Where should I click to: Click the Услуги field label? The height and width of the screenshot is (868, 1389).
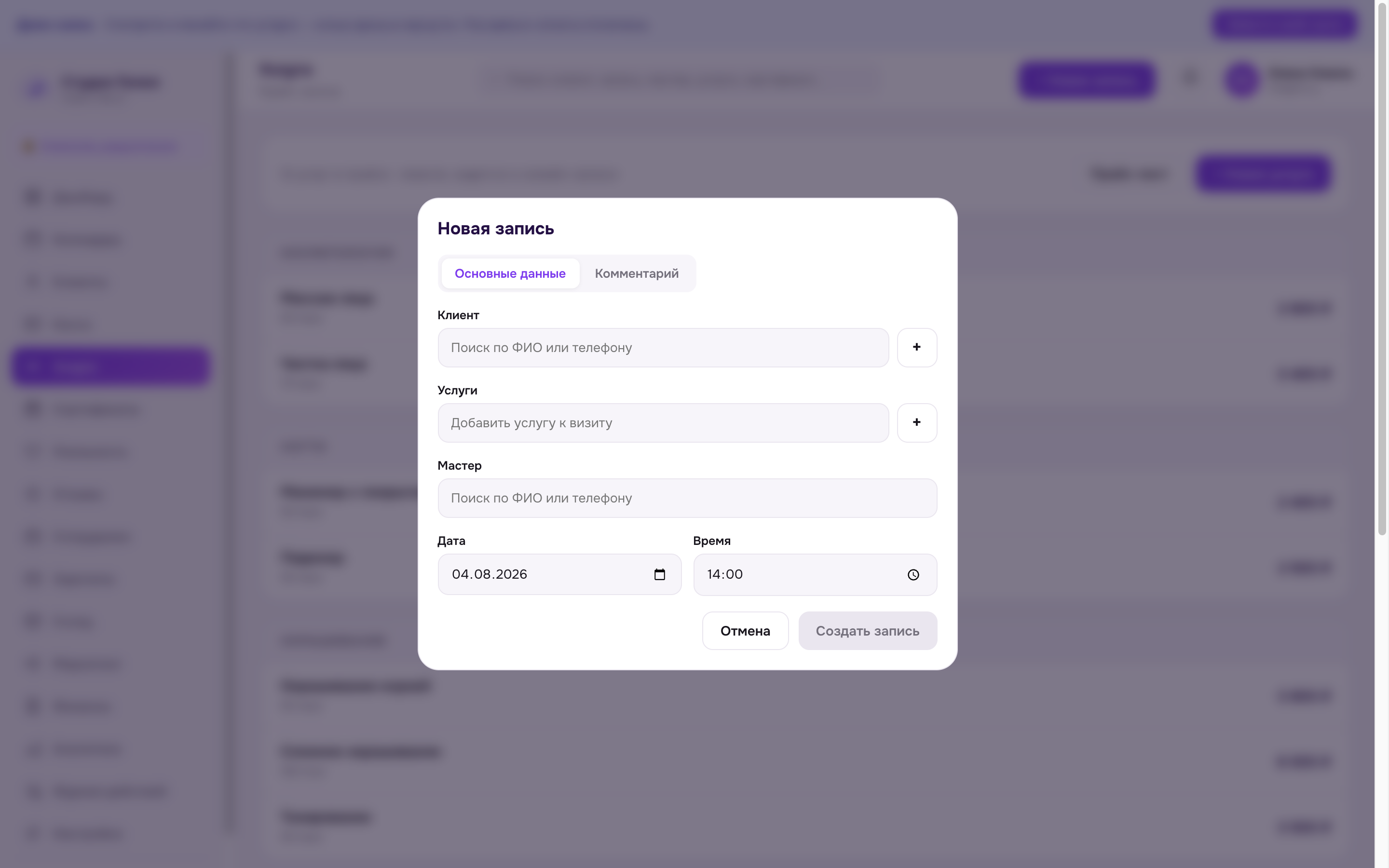pos(457,391)
